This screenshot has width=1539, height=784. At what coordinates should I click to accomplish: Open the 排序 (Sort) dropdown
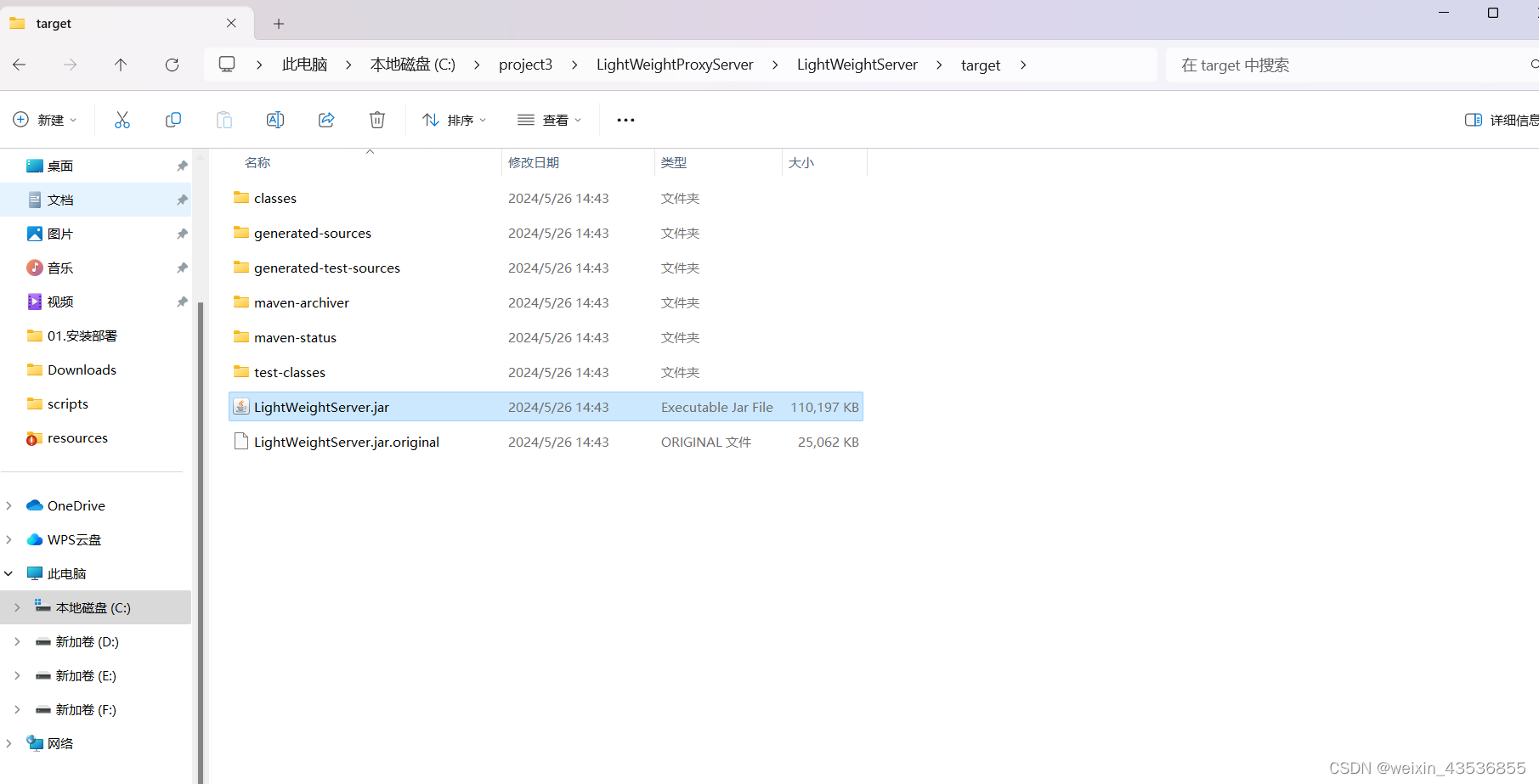coord(455,120)
